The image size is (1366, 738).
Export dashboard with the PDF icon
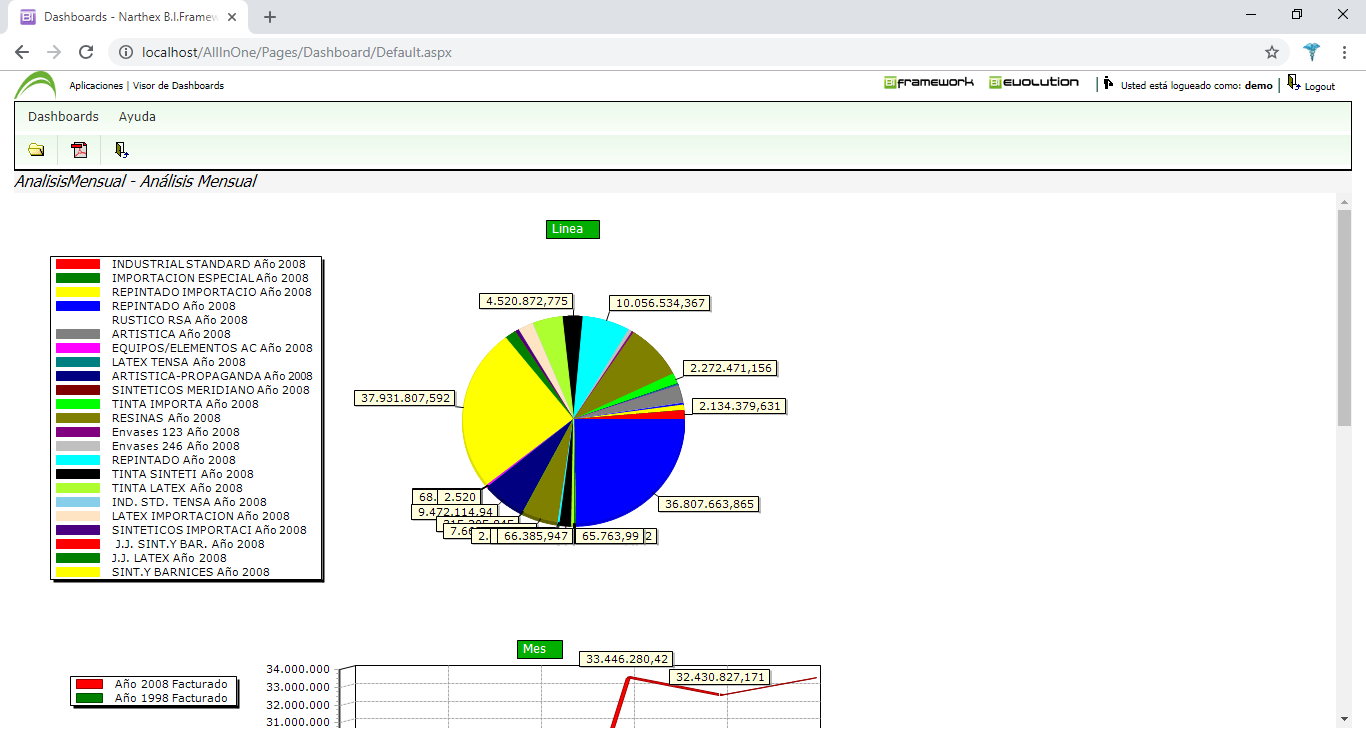[79, 150]
